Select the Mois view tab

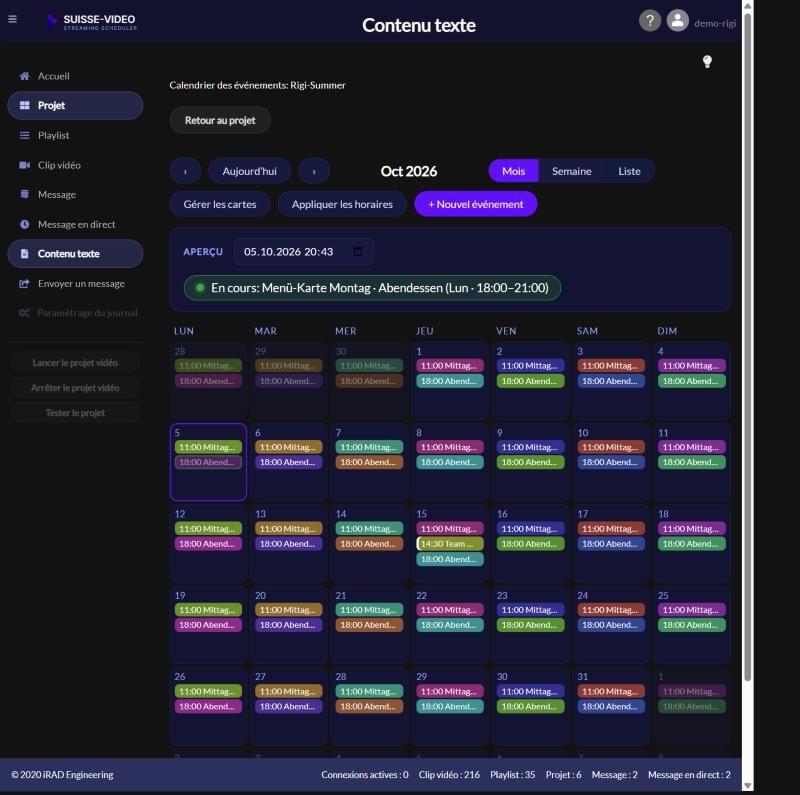[x=513, y=171]
